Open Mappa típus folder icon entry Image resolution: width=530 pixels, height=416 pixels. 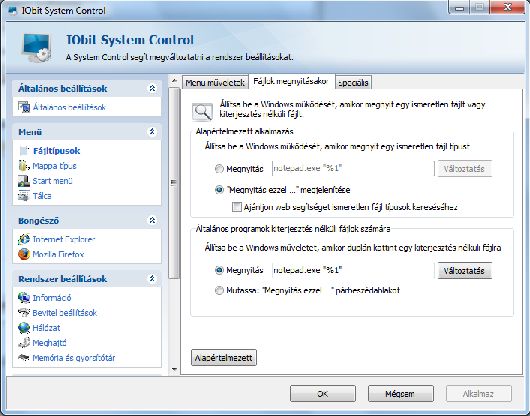pos(24,166)
